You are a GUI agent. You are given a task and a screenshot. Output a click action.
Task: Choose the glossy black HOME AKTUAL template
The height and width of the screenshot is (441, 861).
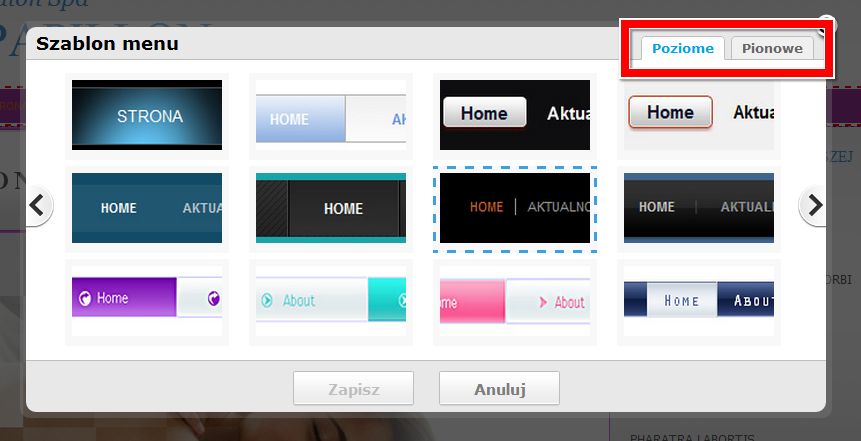[699, 208]
